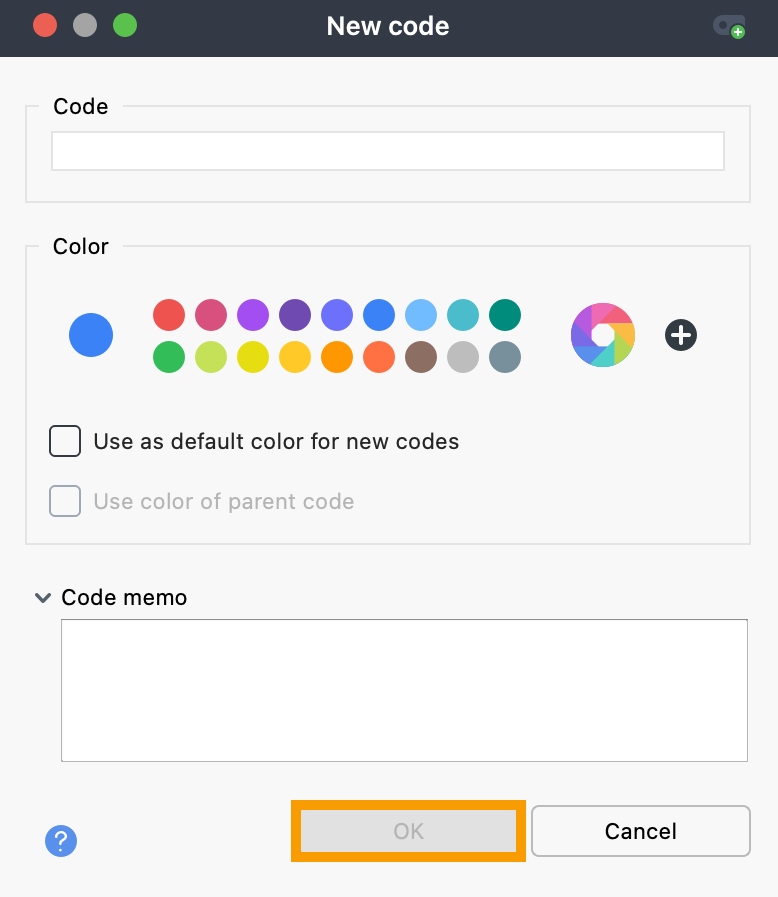Viewport: 778px width, 897px height.
Task: Click the Cancel button
Action: coord(640,831)
